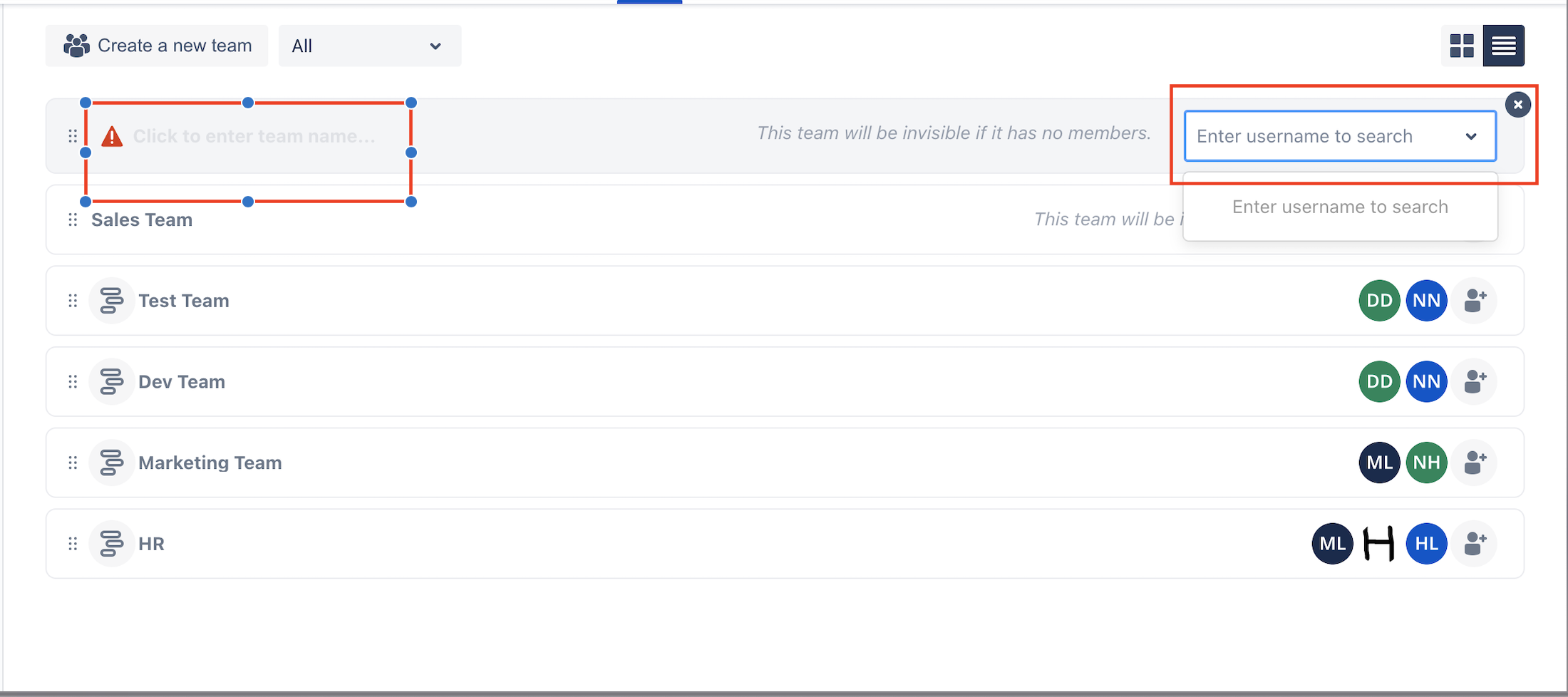
Task: Select the DD avatar in Test Team
Action: tap(1380, 301)
